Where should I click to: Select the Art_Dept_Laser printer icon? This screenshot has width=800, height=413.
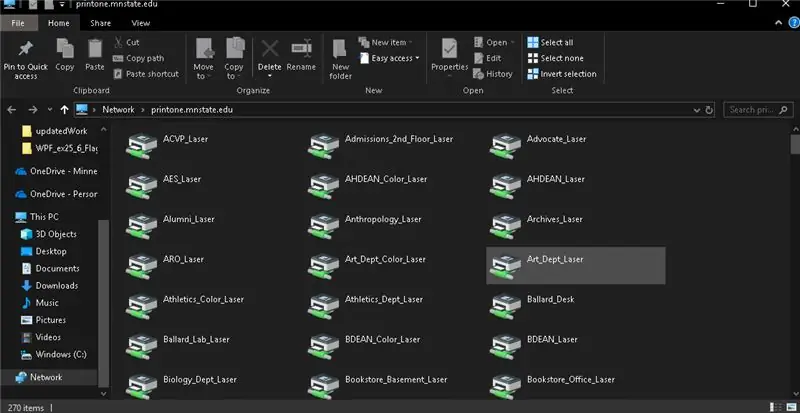tap(505, 266)
